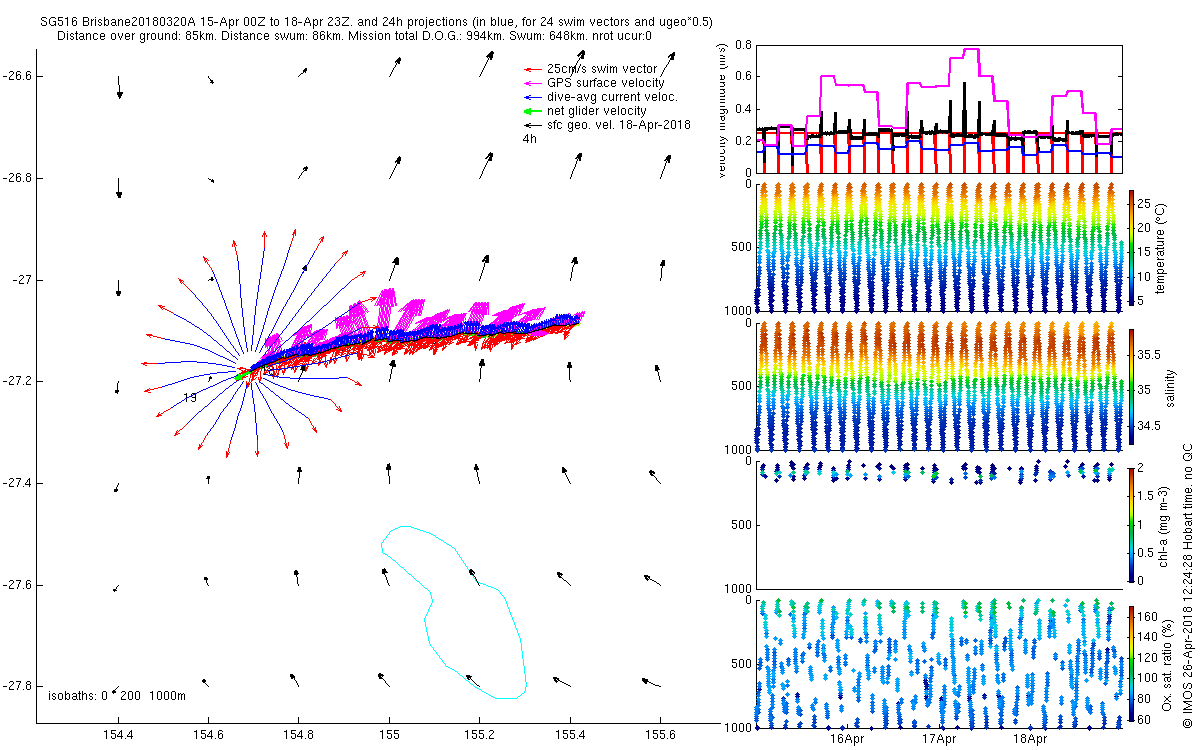Viewport: 1200px width, 750px height.
Task: Click the green net glider velocity legend arrow
Action: pos(535,110)
